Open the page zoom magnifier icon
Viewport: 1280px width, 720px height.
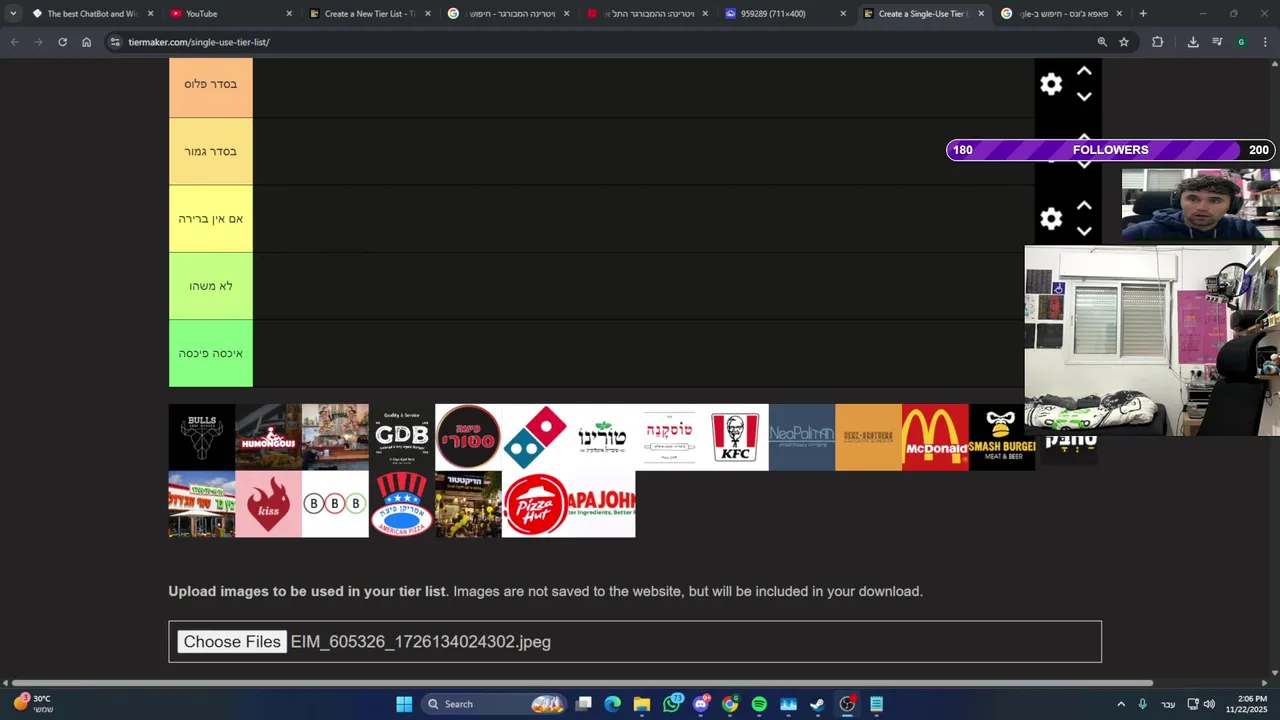point(1102,42)
